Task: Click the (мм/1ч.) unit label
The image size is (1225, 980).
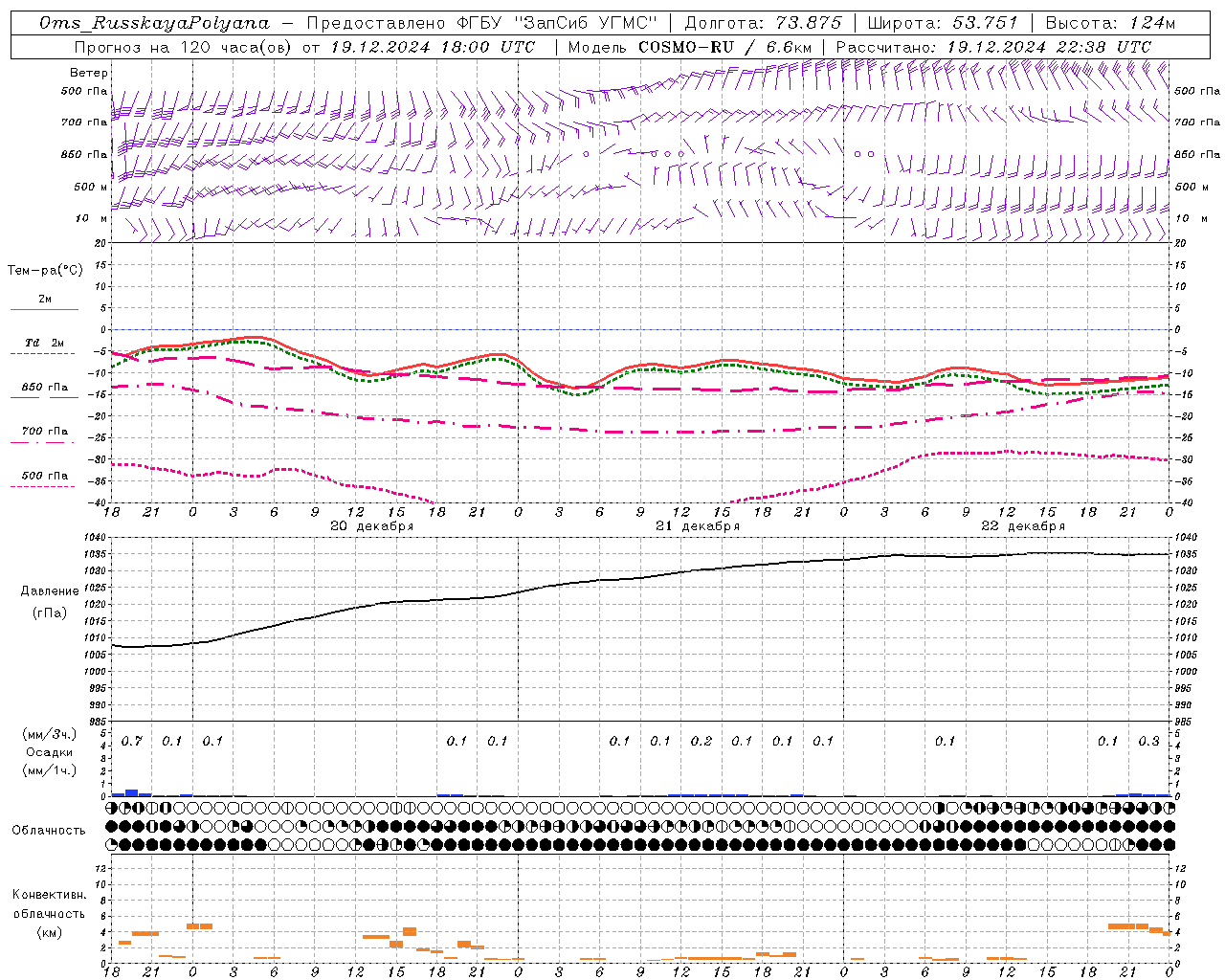Action: point(50,770)
